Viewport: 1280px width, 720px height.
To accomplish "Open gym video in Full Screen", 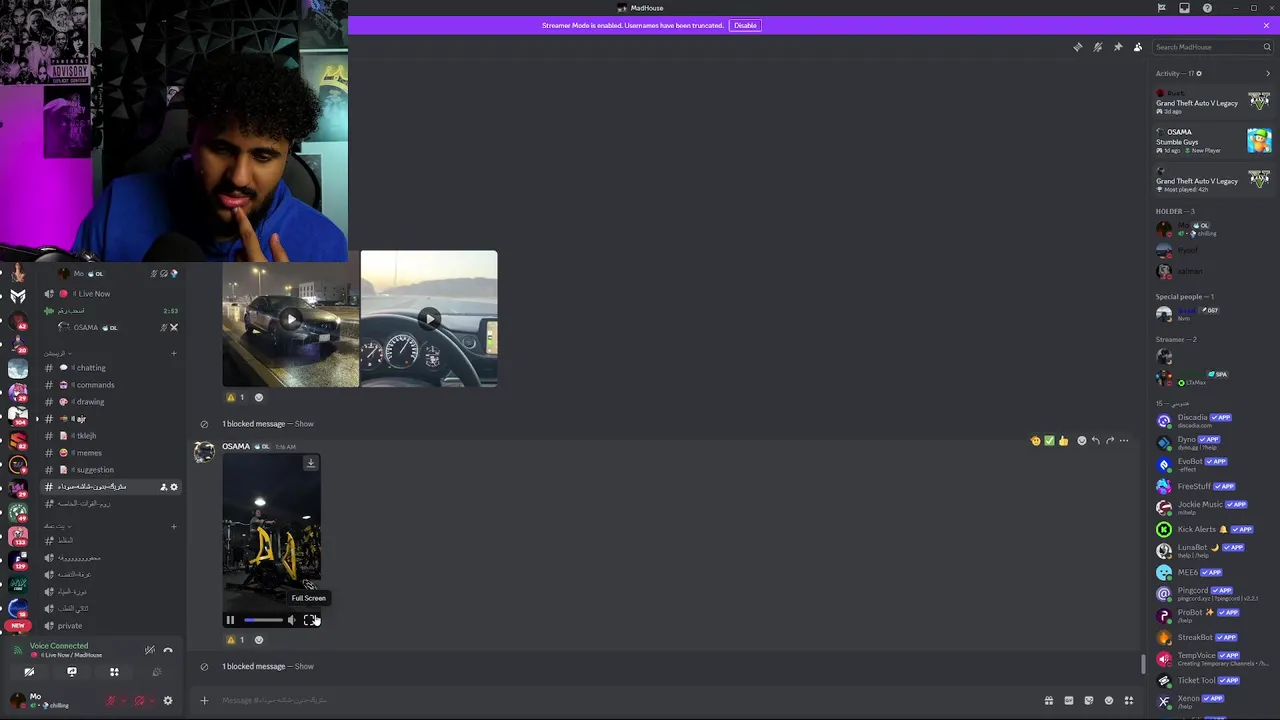I will click(x=309, y=620).
